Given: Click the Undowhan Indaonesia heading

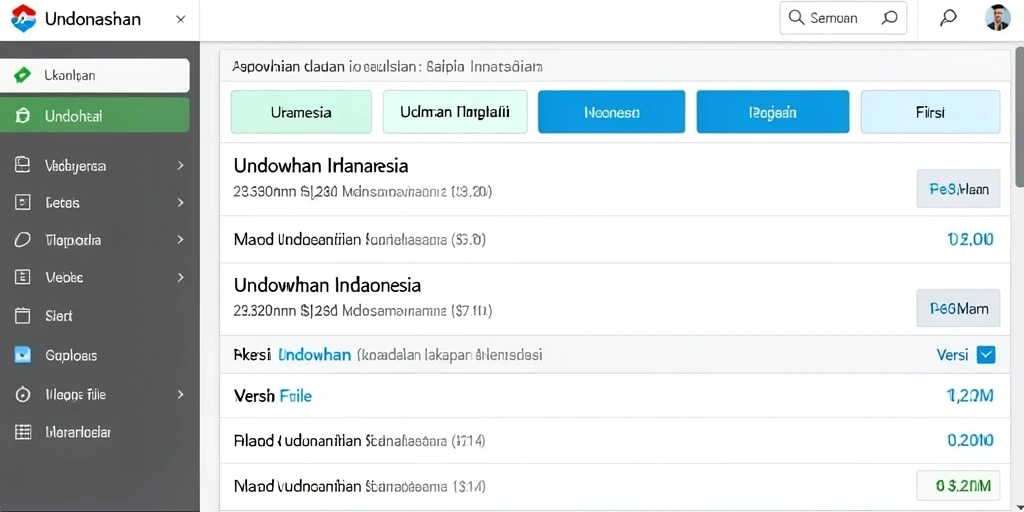Looking at the screenshot, I should click(x=327, y=285).
